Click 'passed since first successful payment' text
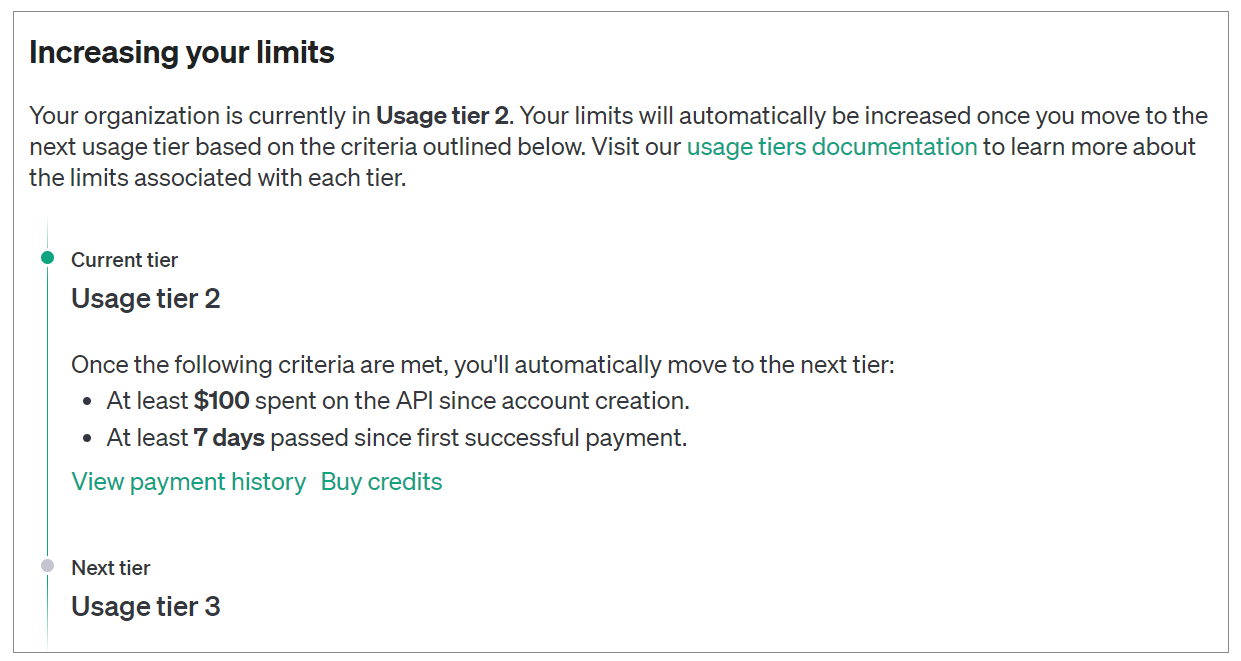The image size is (1241, 661). tap(478, 438)
